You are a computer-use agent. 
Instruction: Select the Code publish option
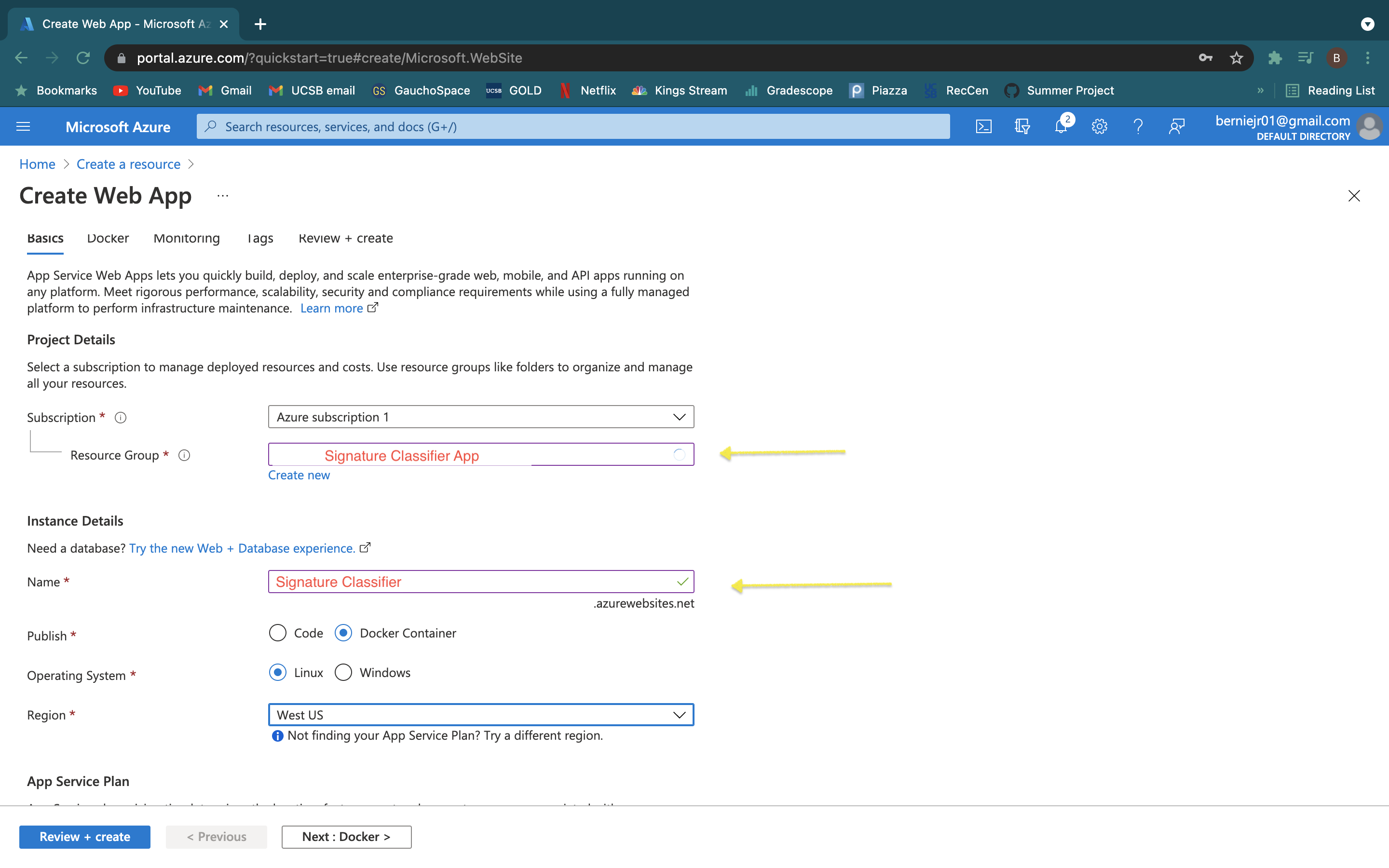coord(278,633)
